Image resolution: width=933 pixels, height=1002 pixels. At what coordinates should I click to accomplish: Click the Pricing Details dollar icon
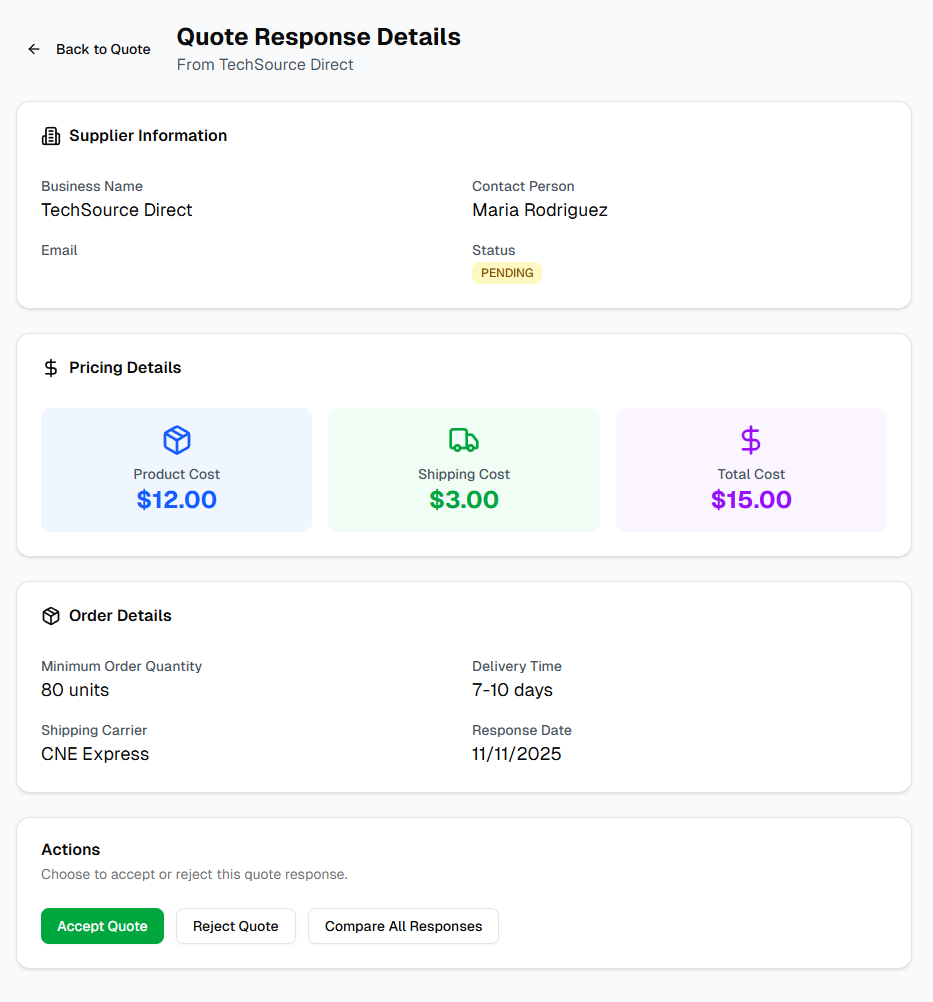pyautogui.click(x=51, y=368)
